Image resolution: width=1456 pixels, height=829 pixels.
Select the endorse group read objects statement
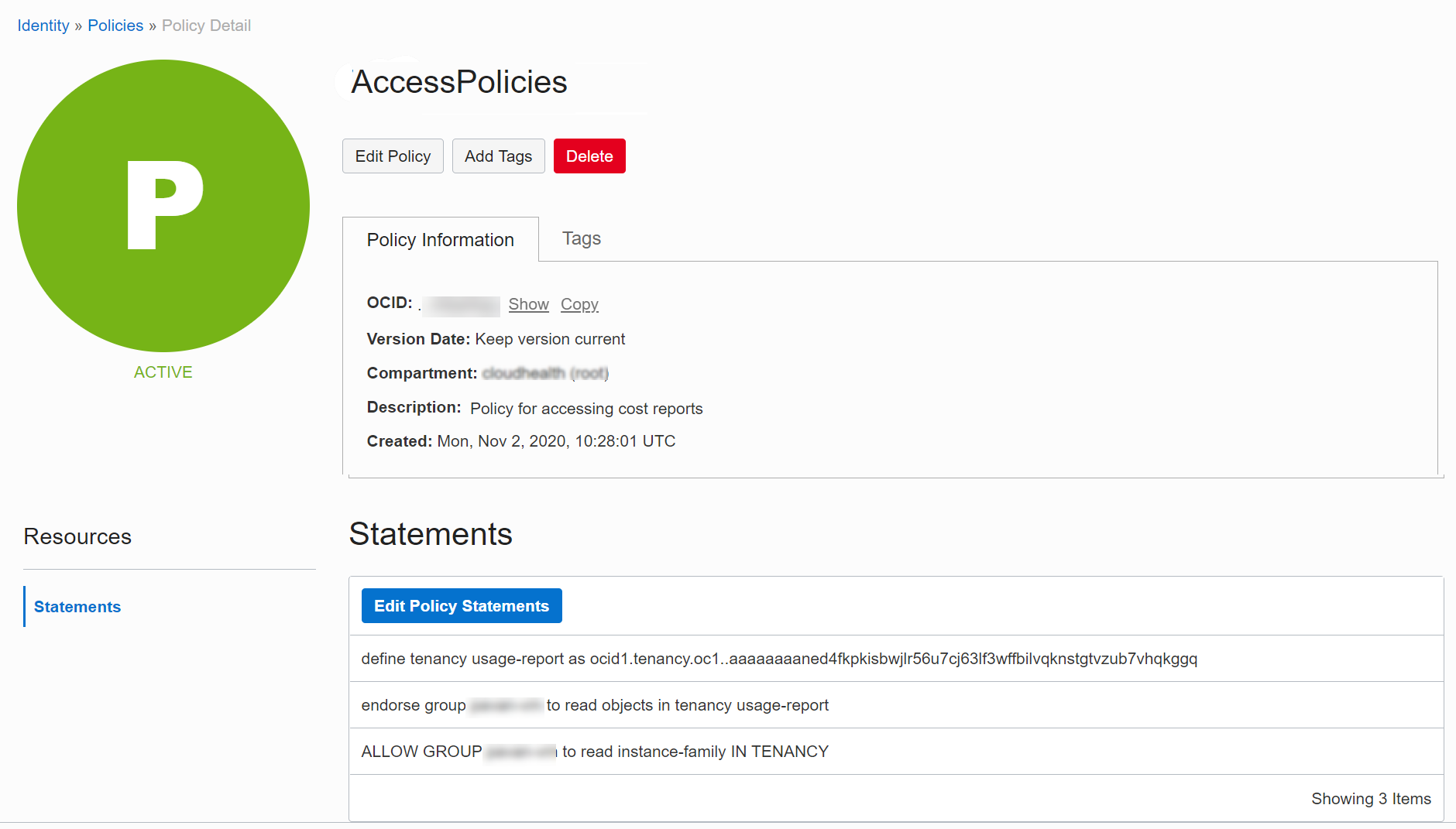coord(594,705)
